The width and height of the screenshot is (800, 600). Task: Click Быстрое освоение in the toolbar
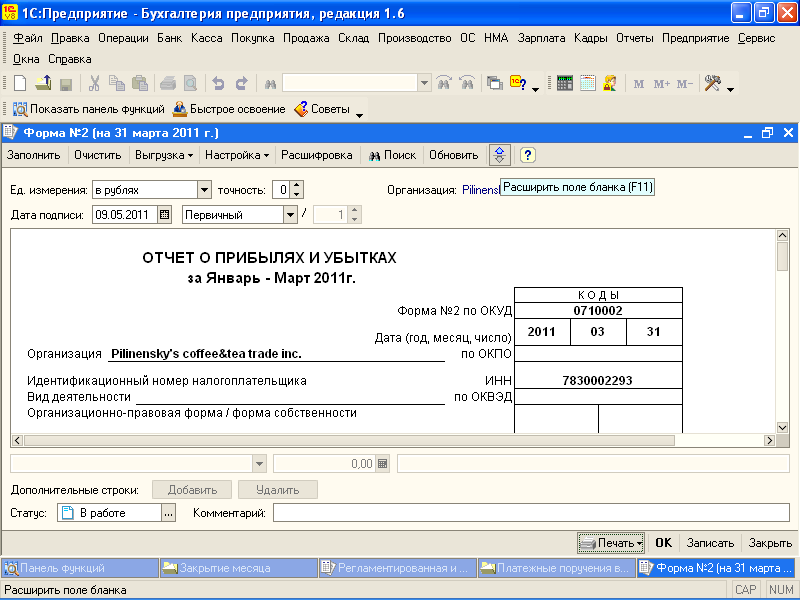pos(229,109)
